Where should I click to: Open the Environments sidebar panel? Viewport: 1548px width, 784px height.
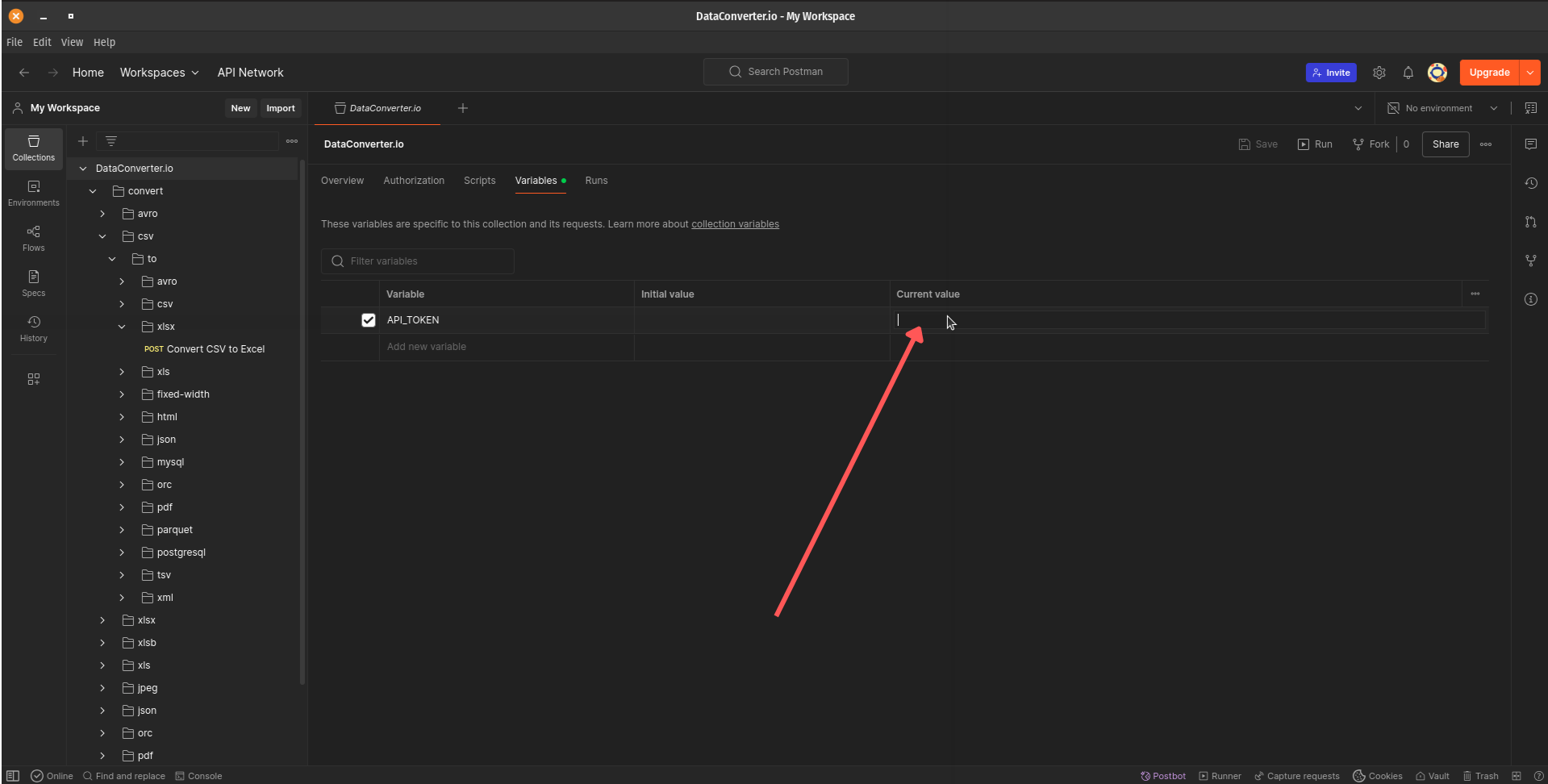[x=33, y=194]
